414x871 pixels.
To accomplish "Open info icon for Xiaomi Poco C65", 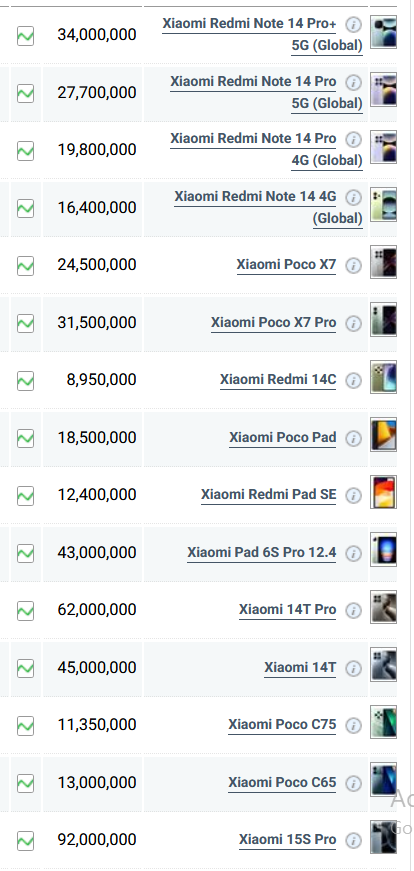I will [x=353, y=783].
